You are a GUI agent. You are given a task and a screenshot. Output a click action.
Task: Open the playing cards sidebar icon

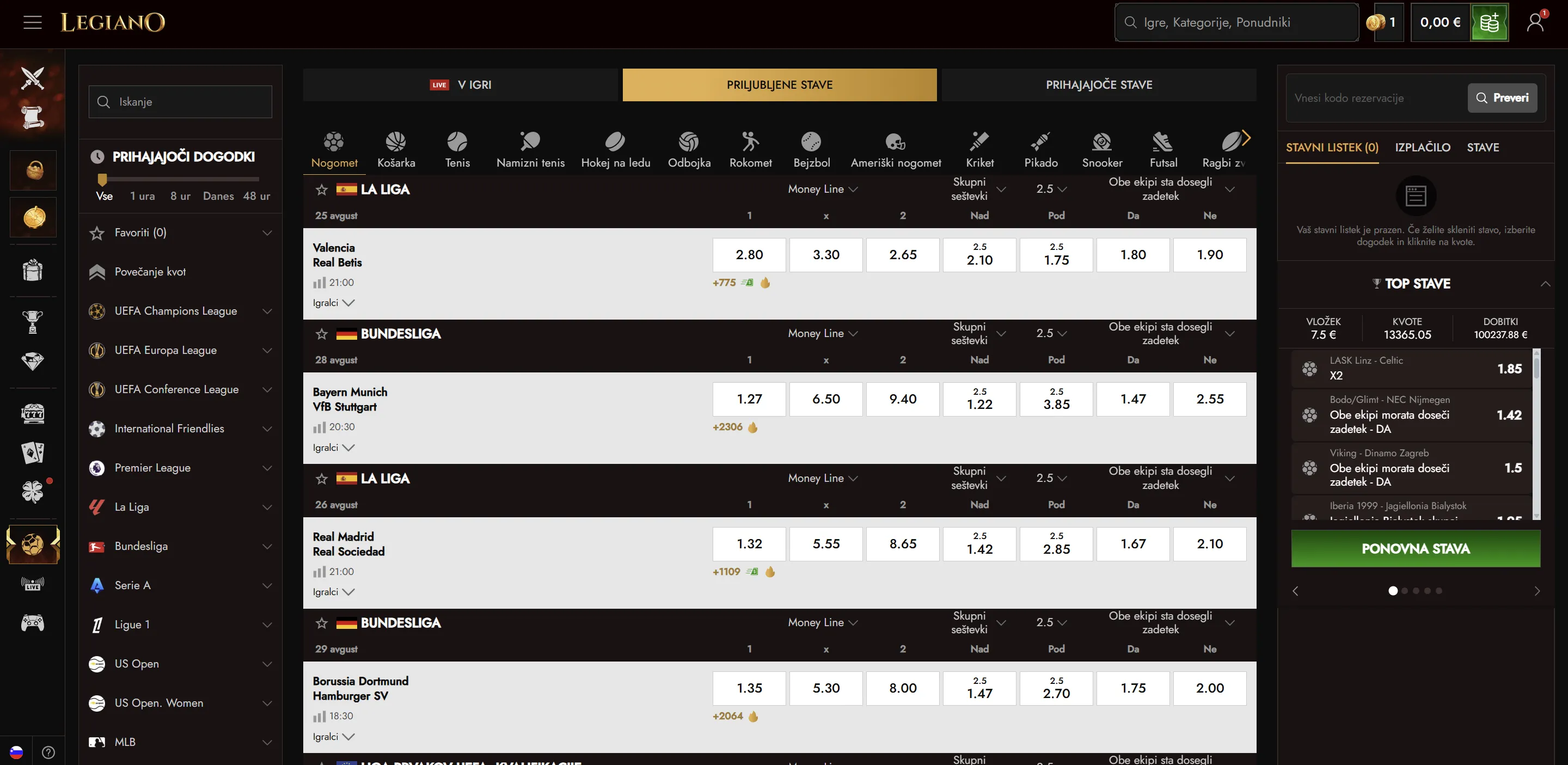[x=33, y=452]
